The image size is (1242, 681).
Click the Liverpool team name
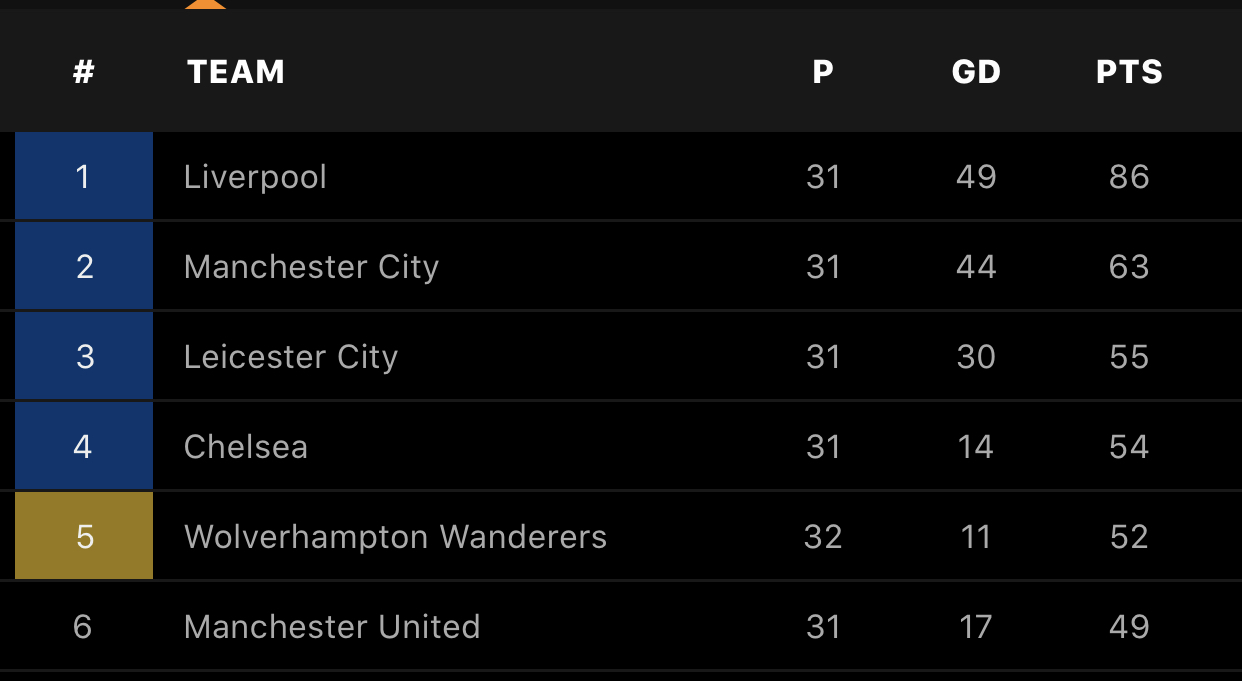[255, 177]
